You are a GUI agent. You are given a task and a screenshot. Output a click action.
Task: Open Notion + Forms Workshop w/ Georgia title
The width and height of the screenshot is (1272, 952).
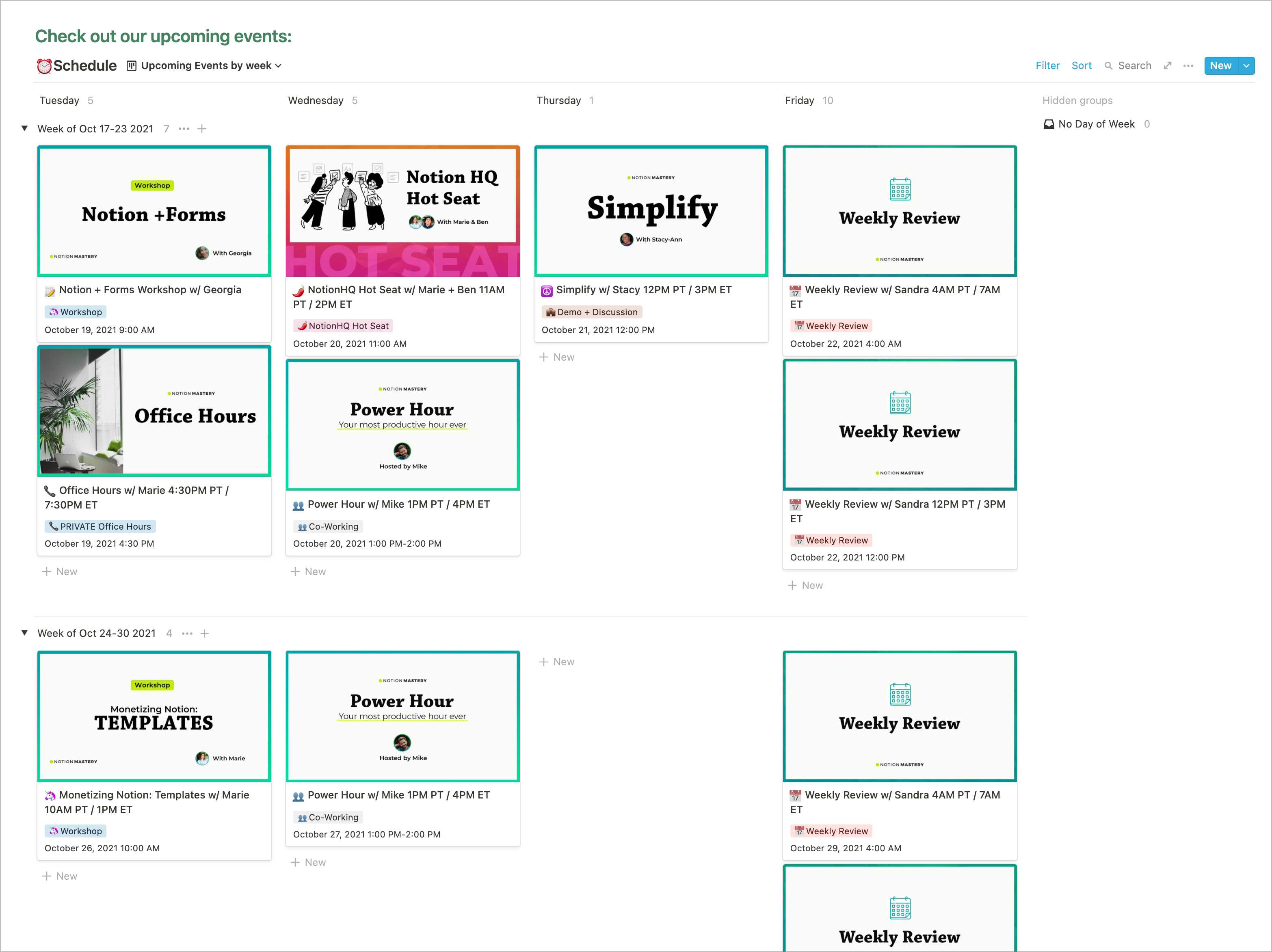point(150,290)
